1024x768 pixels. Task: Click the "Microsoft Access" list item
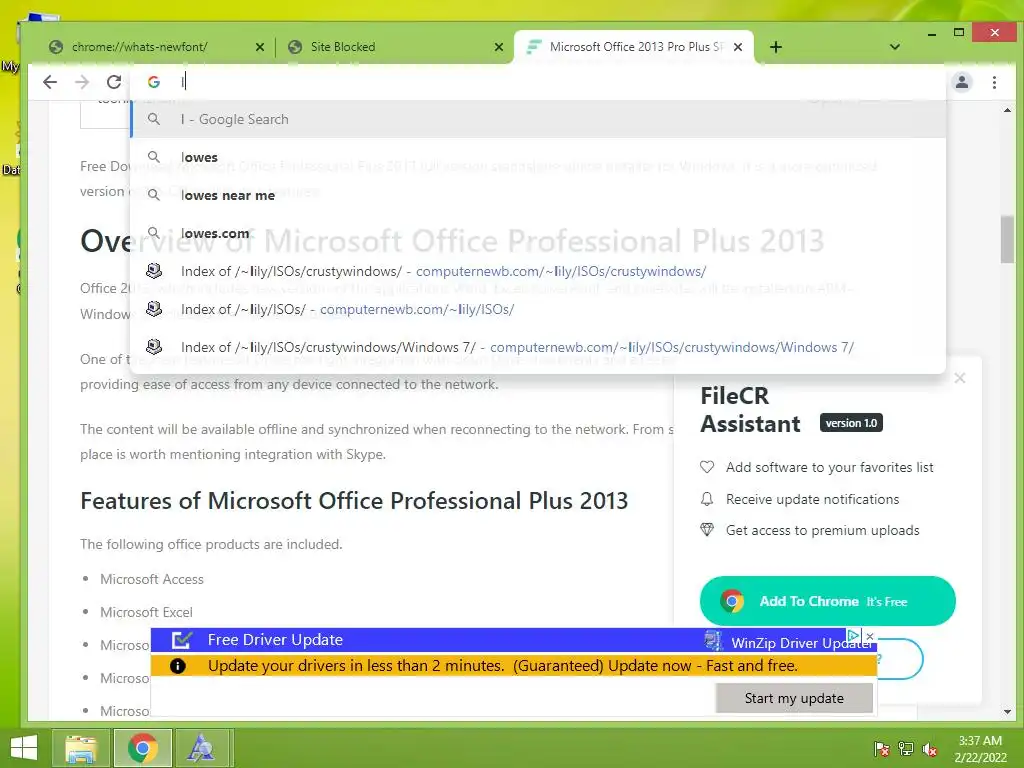point(152,579)
